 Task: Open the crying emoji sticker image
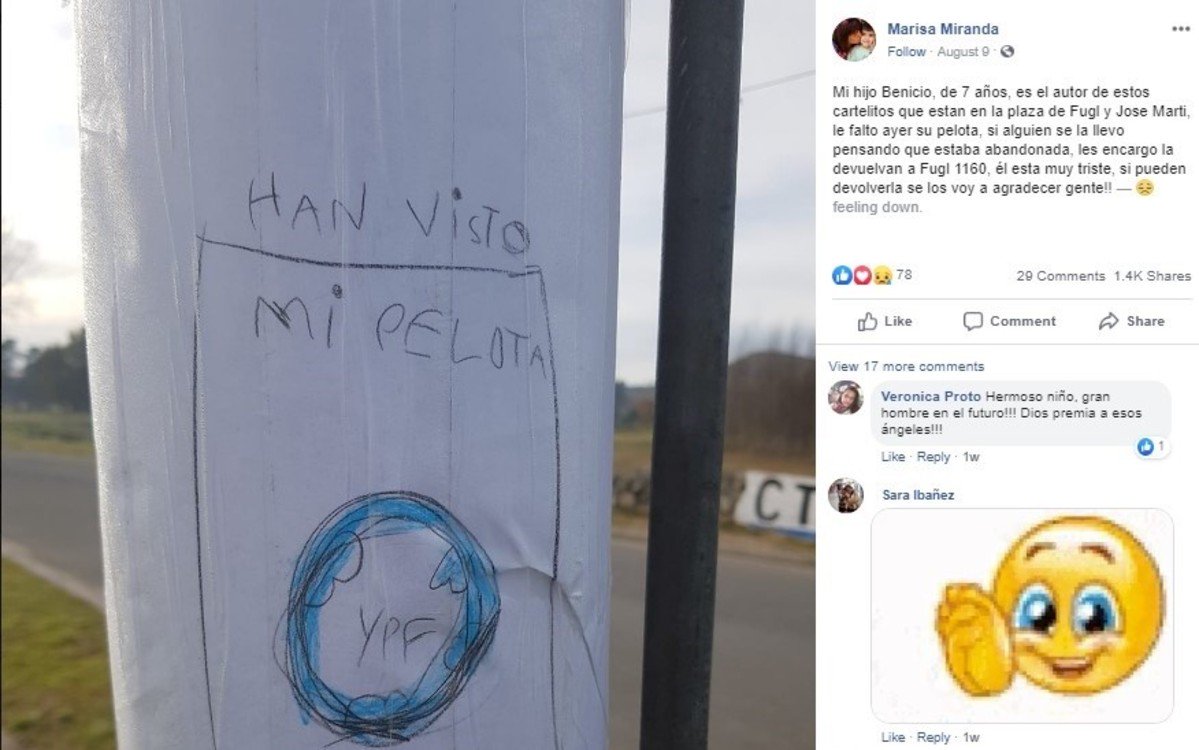pyautogui.click(x=1022, y=615)
